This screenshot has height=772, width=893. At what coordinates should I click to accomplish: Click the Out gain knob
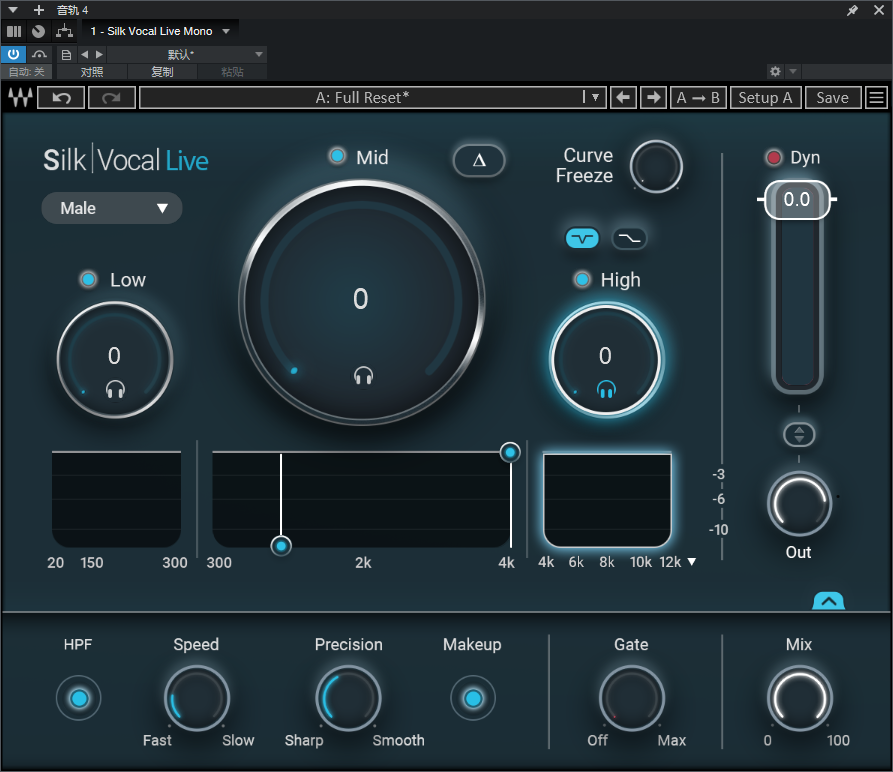pos(799,504)
